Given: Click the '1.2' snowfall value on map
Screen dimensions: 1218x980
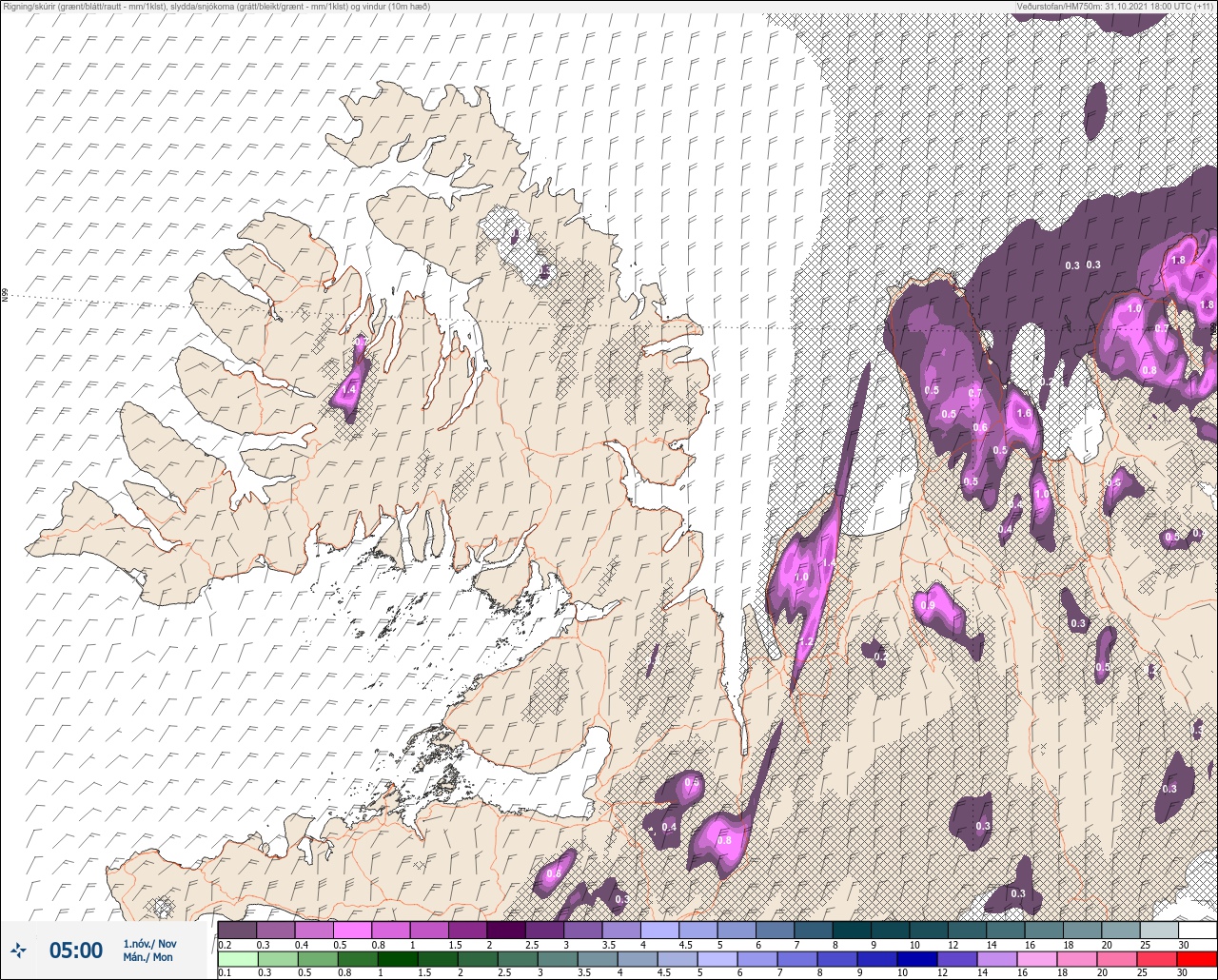Looking at the screenshot, I should [x=805, y=643].
